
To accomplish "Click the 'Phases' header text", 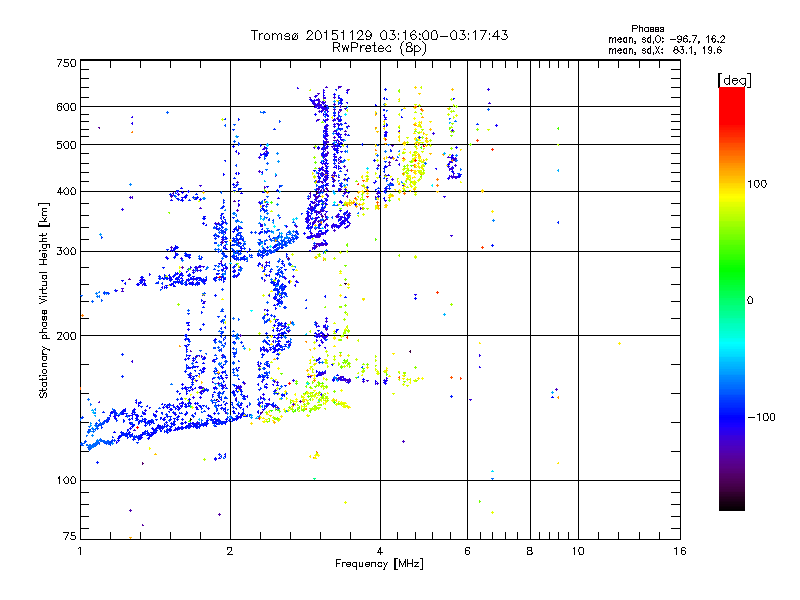I will pyautogui.click(x=647, y=29).
